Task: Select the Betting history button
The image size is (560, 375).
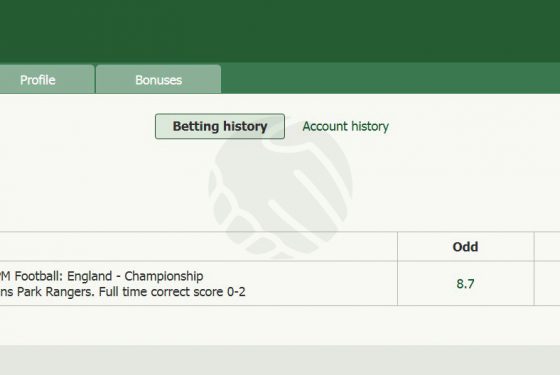Action: tap(220, 126)
